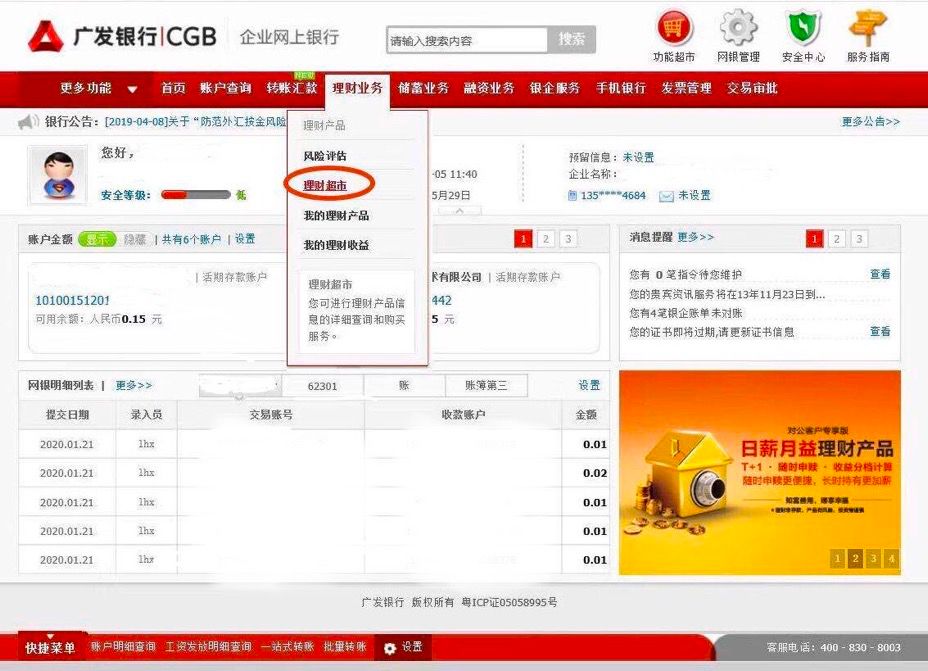Viewport: 928px width, 671px height.
Task: Click the 金额 column header
Action: (x=586, y=415)
